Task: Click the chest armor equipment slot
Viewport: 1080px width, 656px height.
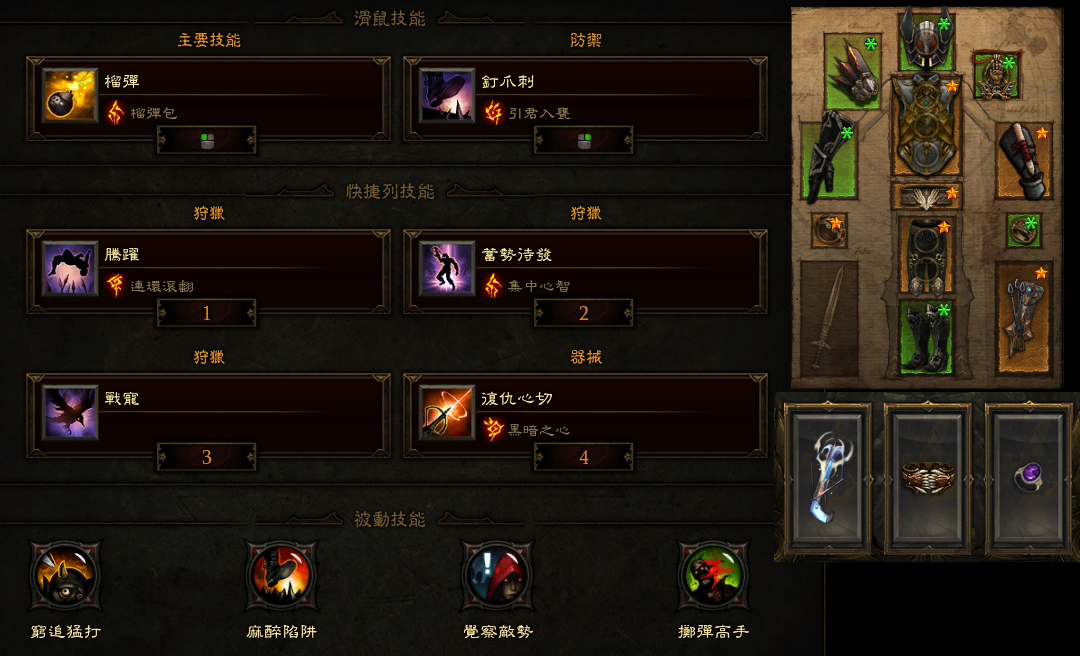Action: tap(926, 125)
